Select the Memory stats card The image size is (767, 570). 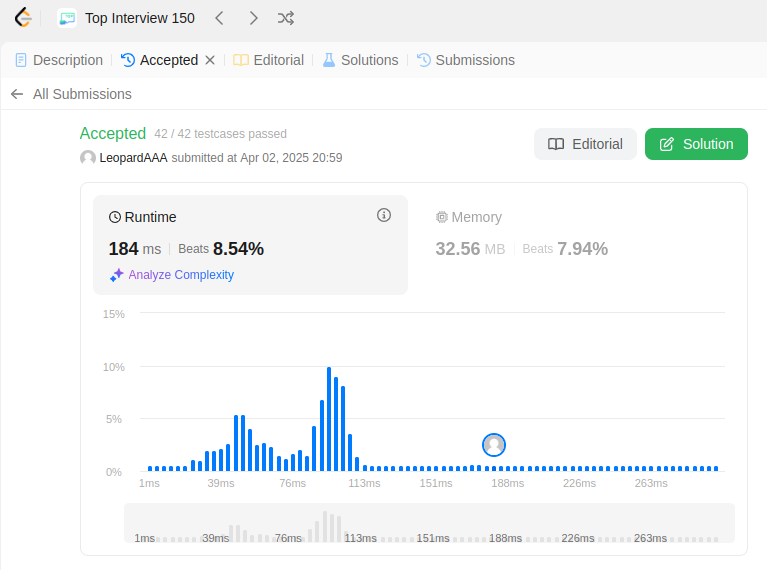click(x=577, y=245)
